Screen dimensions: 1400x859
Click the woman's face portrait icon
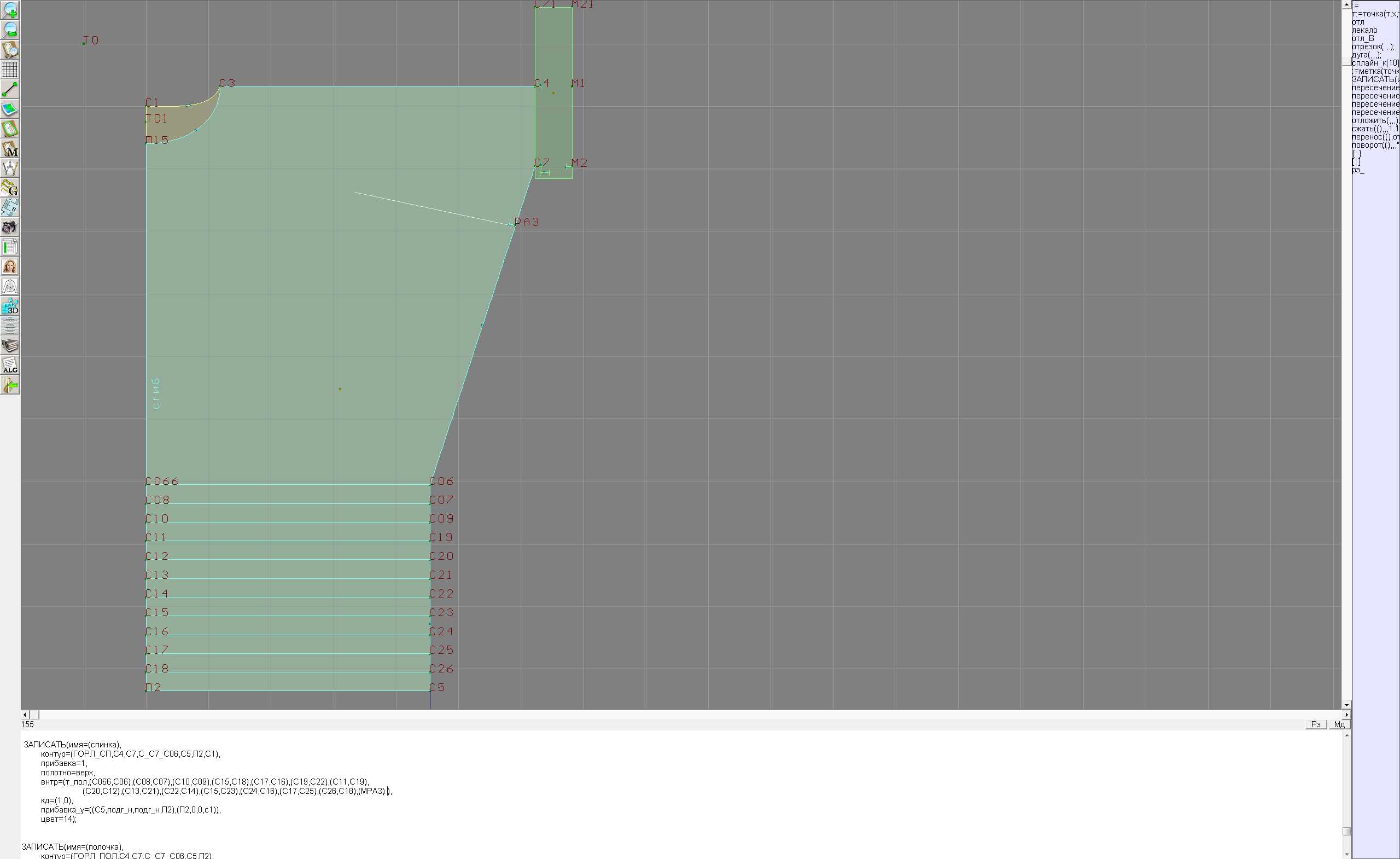(x=10, y=266)
